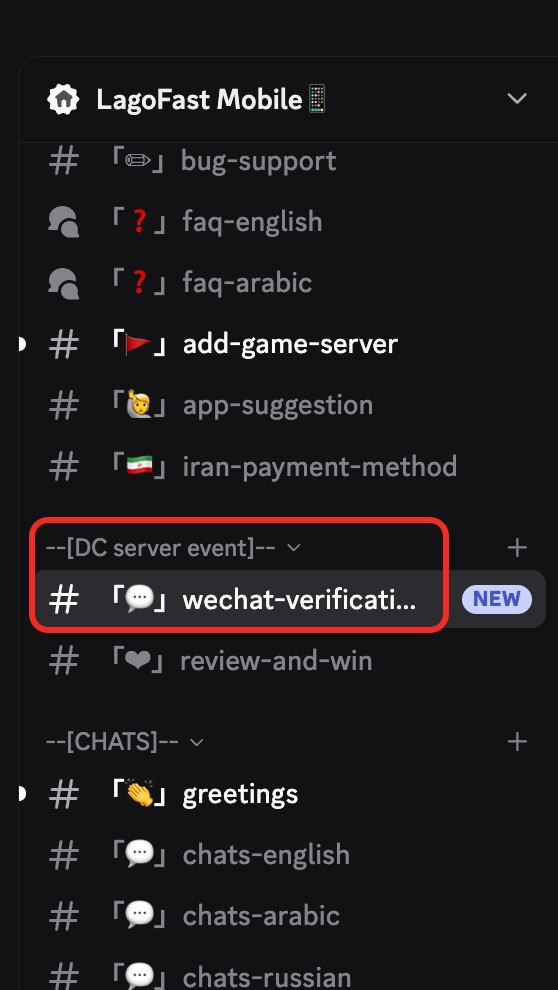The width and height of the screenshot is (558, 990).
Task: Click the forum icon beside faq-arabic
Action: [x=64, y=283]
